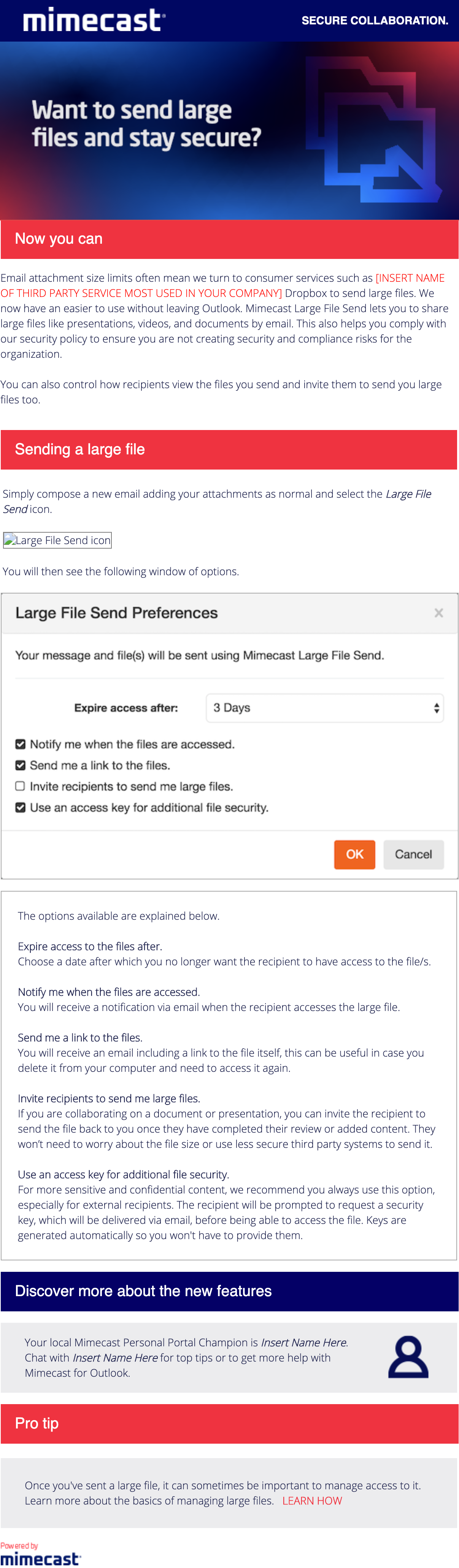Click 'Use an access key' explanation subheading

point(124,1174)
